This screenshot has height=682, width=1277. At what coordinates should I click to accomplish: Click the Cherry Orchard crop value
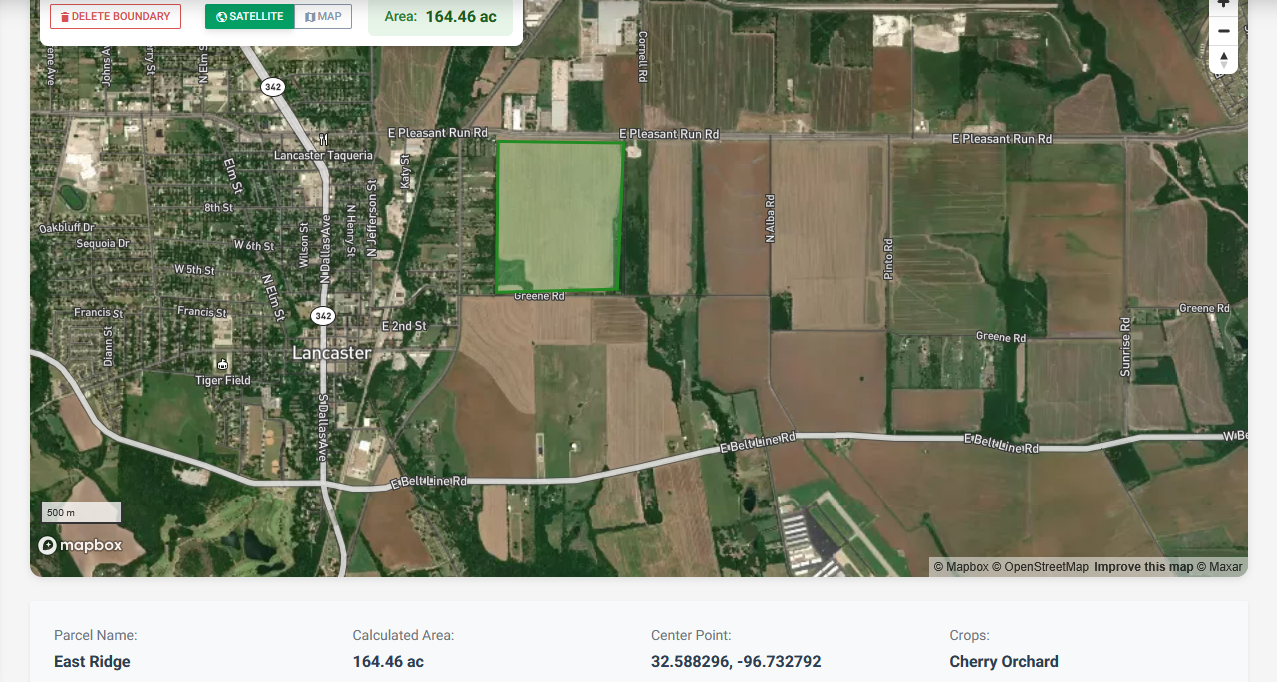tap(1004, 662)
